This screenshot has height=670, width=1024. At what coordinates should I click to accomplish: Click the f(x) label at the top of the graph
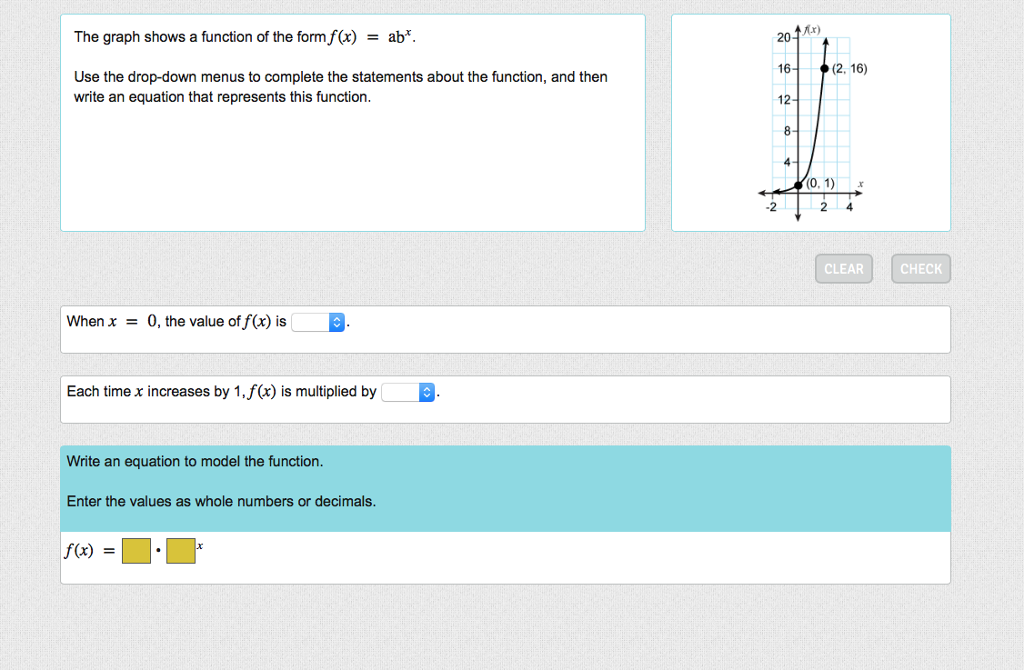click(x=812, y=29)
